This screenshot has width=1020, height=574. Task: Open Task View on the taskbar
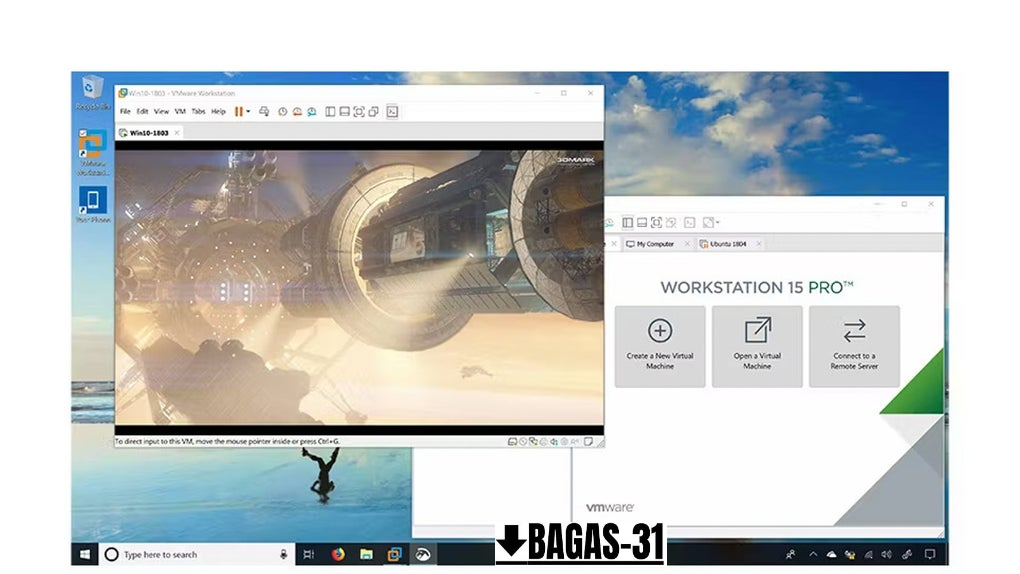coord(309,554)
